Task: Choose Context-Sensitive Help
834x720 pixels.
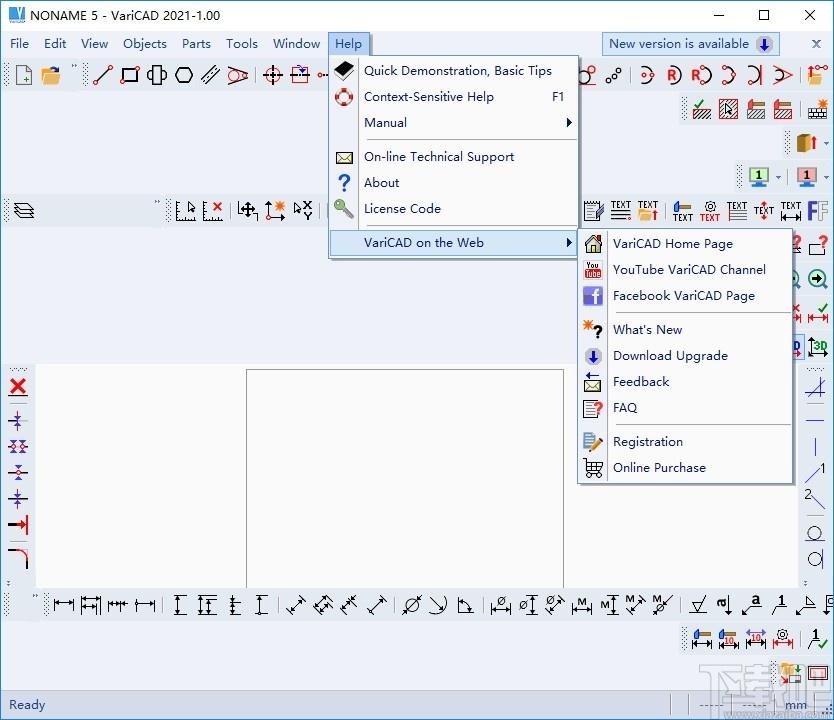Action: tap(454, 97)
